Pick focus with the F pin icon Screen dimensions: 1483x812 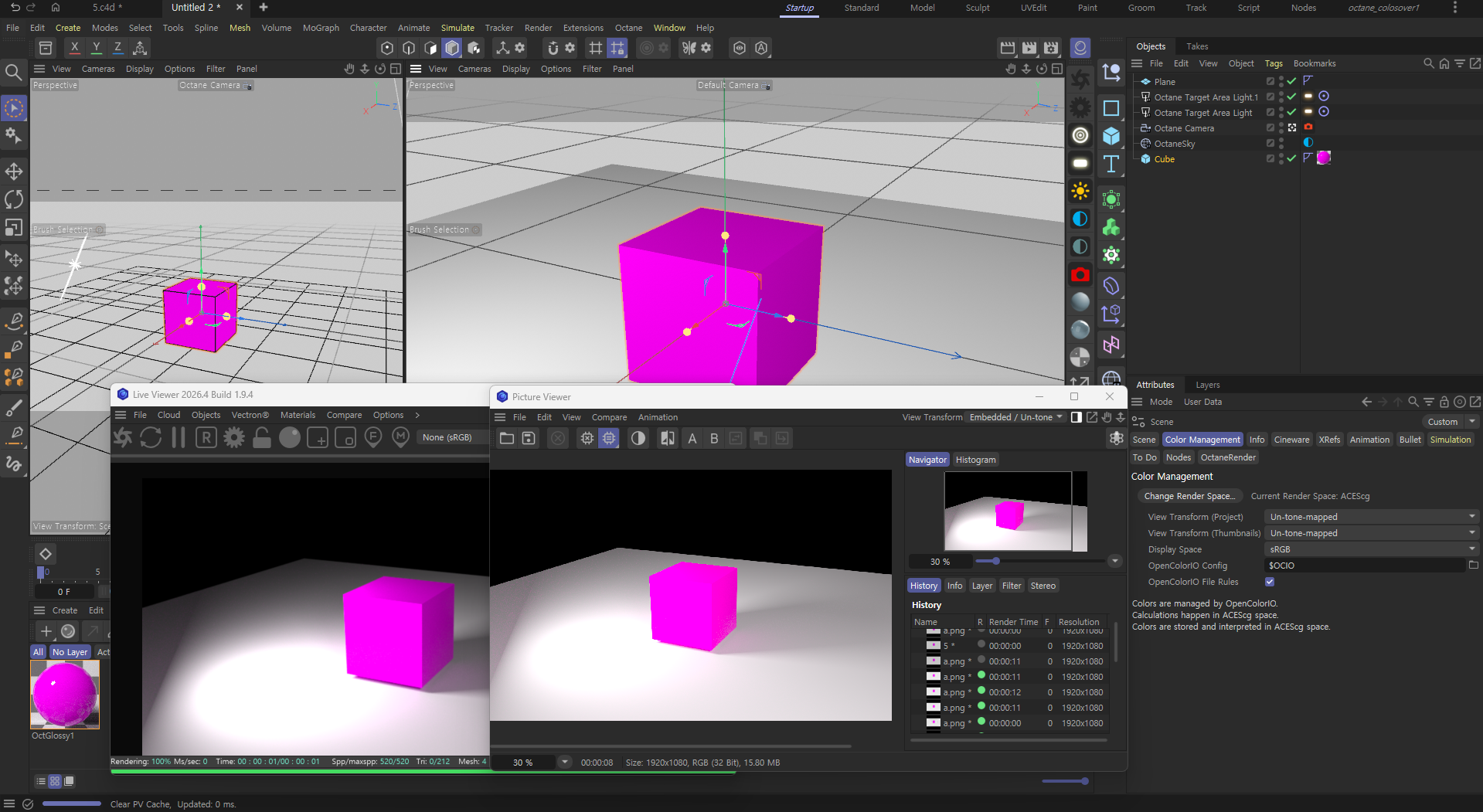point(373,438)
